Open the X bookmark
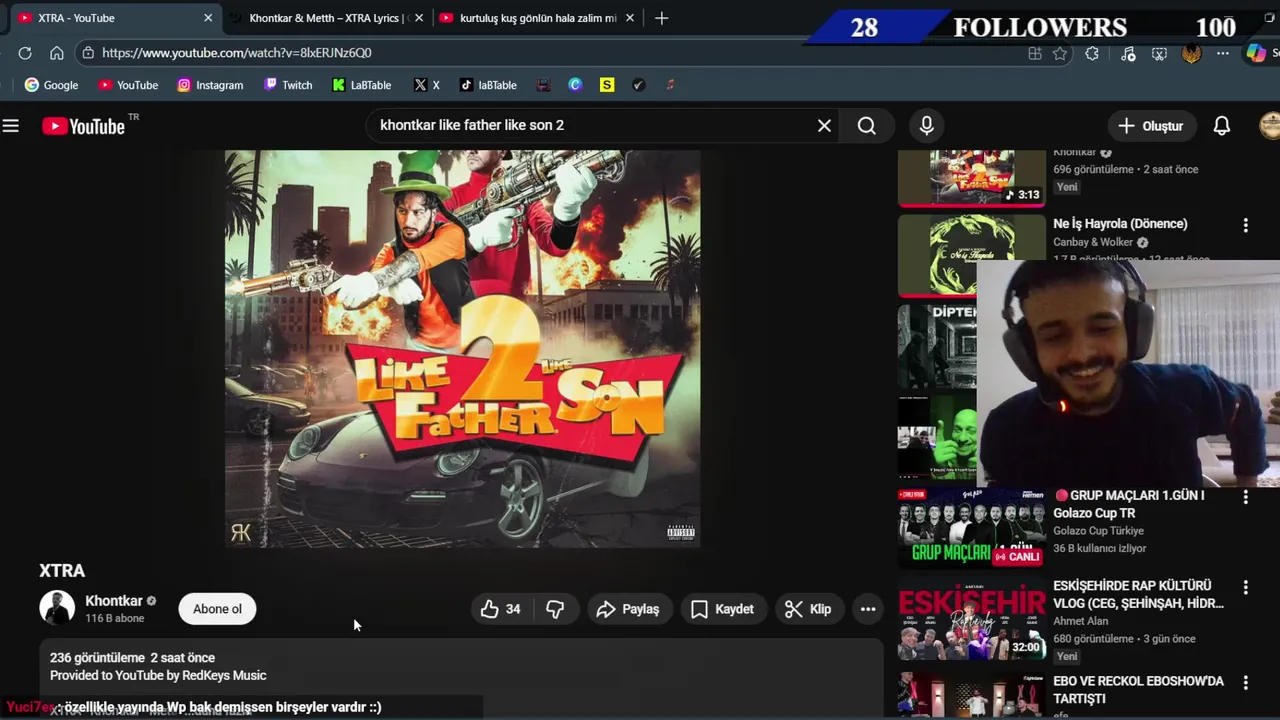Screen dimensions: 1280x720 [427, 85]
